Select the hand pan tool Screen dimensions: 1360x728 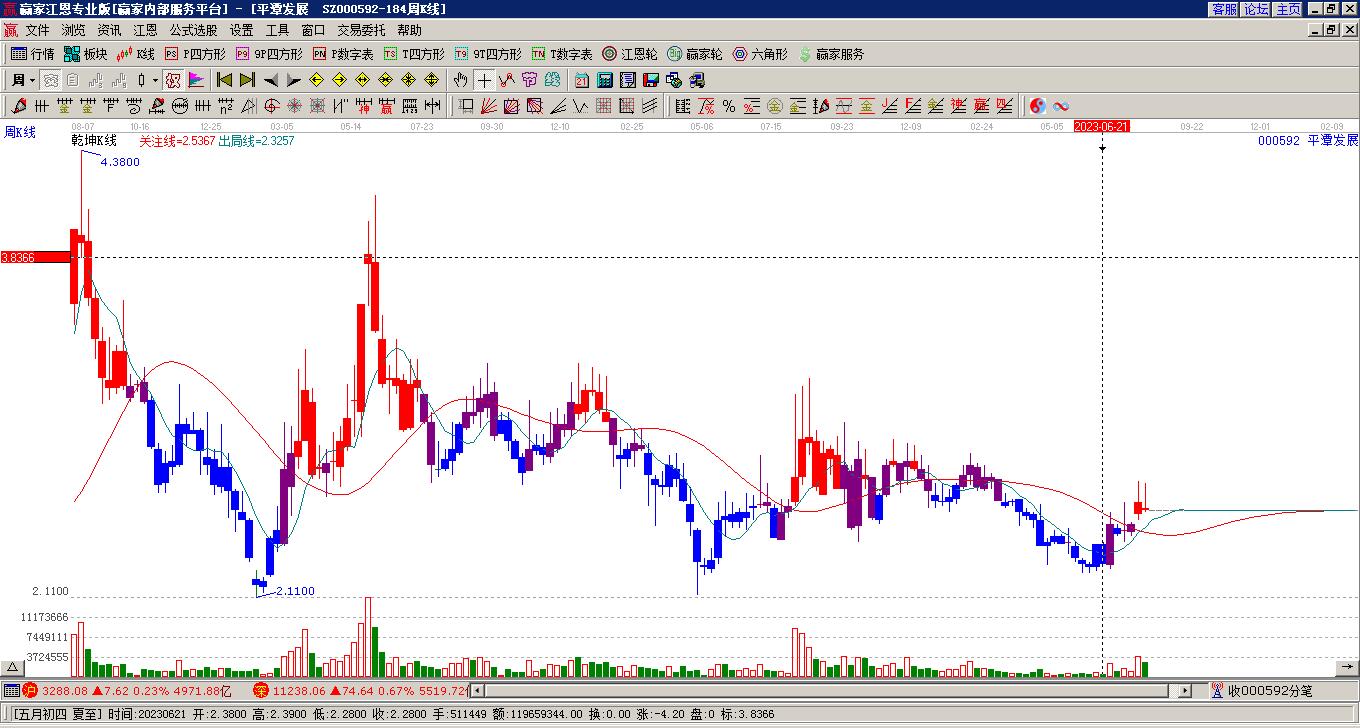tap(460, 80)
